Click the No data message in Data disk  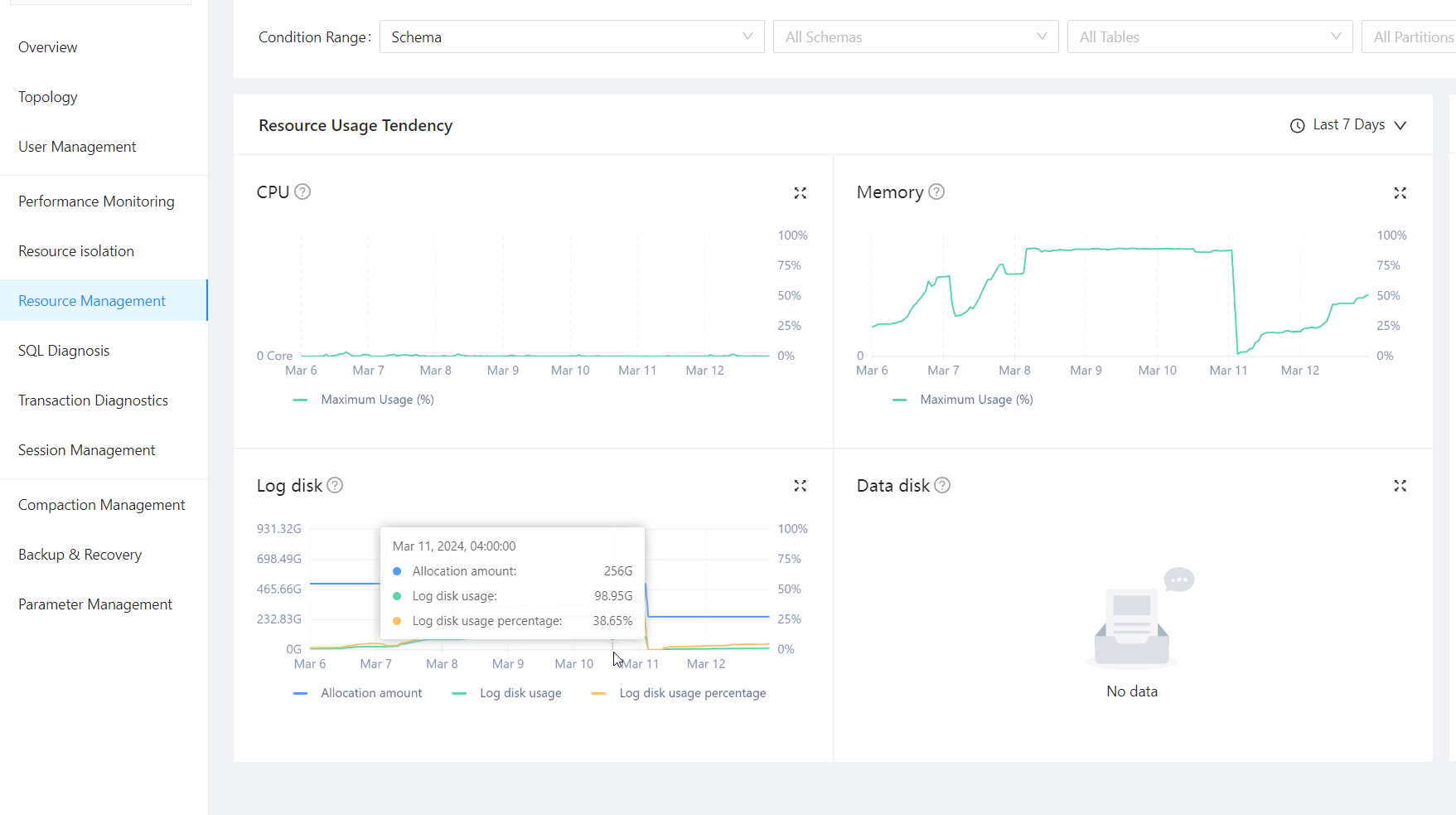coord(1132,691)
